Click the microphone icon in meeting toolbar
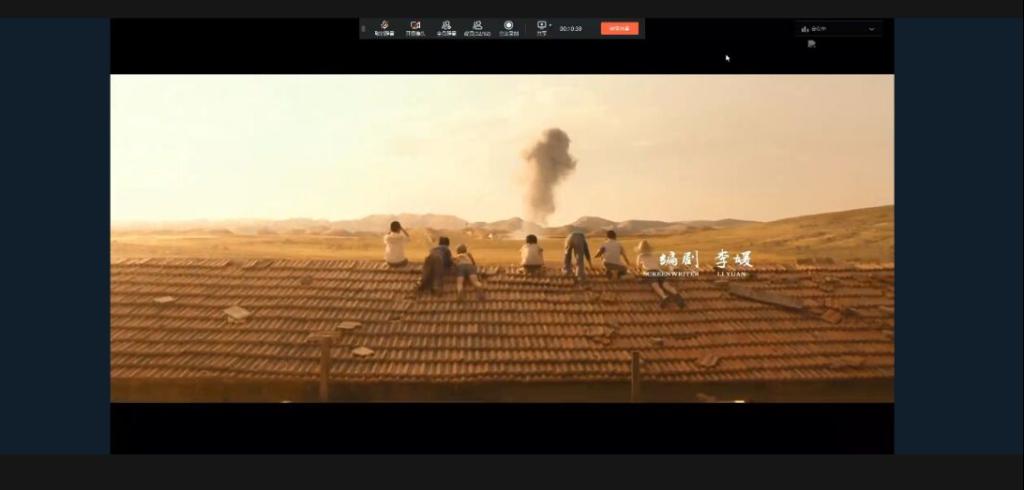 [x=384, y=26]
